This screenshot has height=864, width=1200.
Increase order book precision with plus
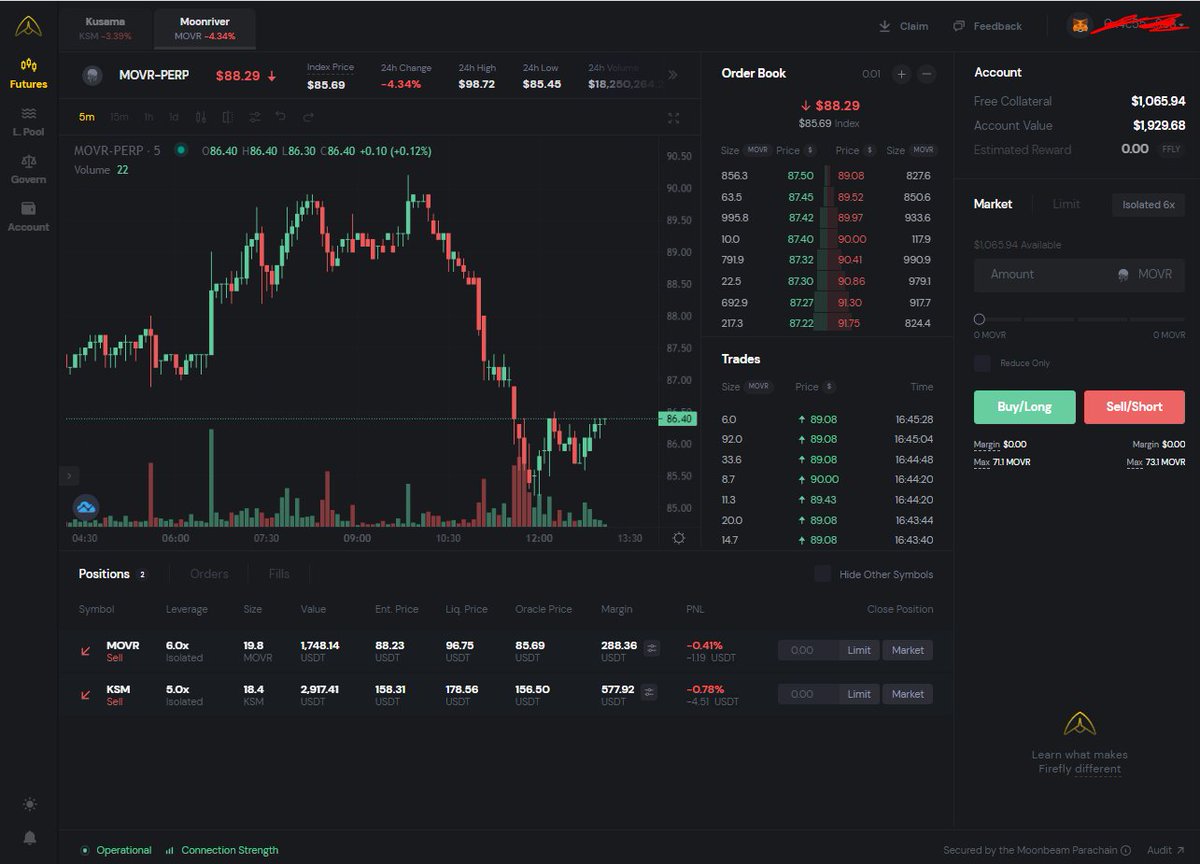[x=901, y=74]
